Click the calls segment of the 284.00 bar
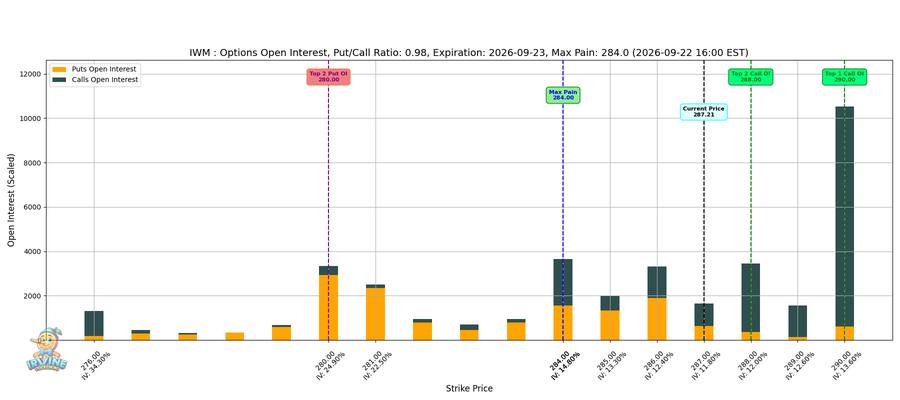Screen dimensions: 900x400 tap(563, 282)
